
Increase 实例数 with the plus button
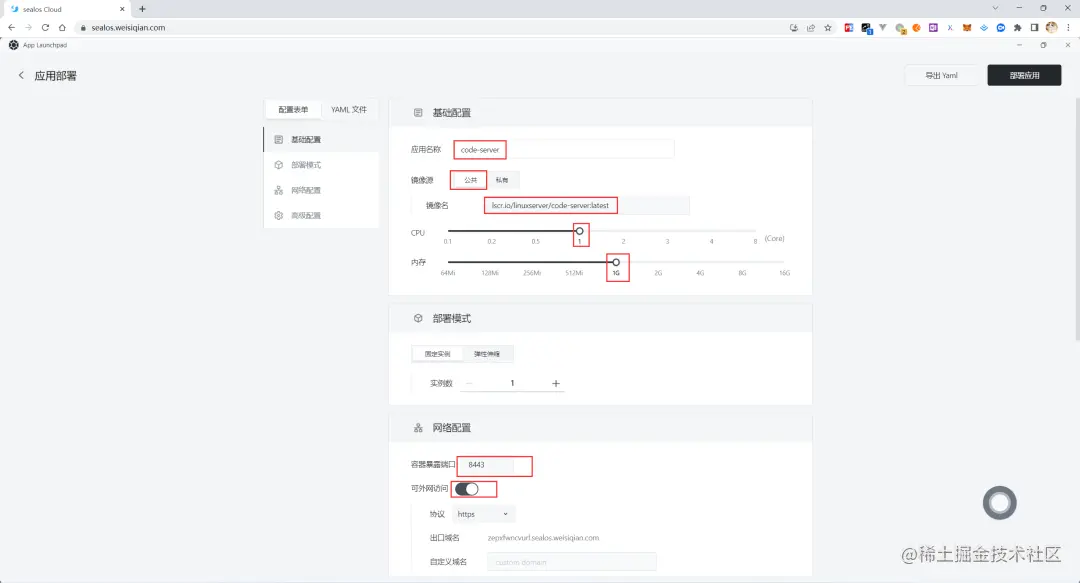(556, 383)
